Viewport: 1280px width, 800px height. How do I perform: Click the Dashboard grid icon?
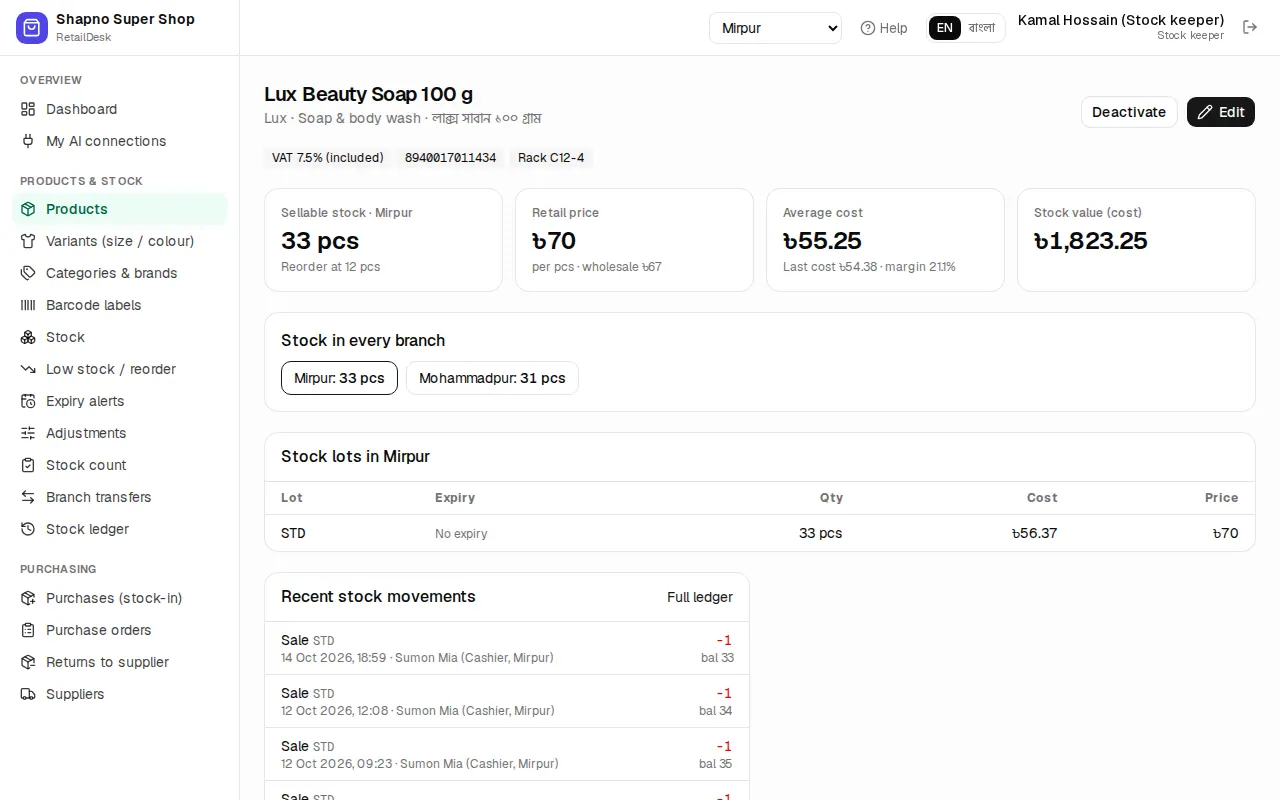coord(28,109)
